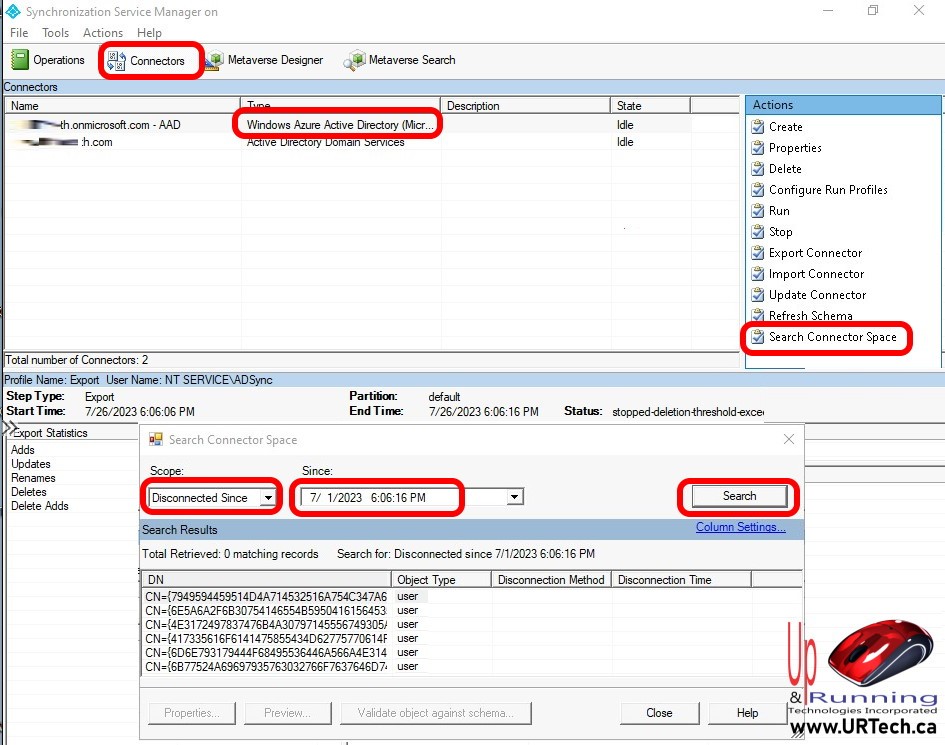
Task: Click the Refresh Schema icon
Action: click(758, 316)
